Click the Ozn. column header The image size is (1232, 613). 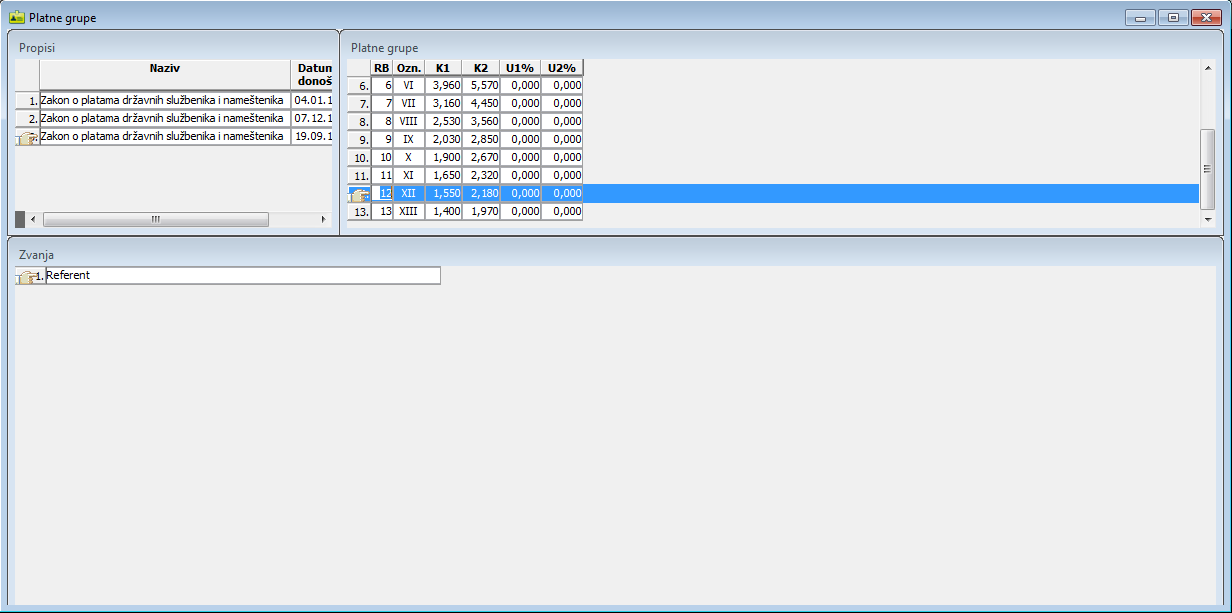(408, 68)
